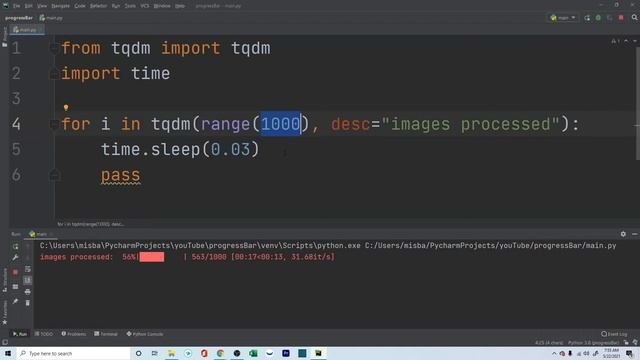The width and height of the screenshot is (640, 360).
Task: Toggle the Favorites tool window star button
Action: [x=4, y=313]
